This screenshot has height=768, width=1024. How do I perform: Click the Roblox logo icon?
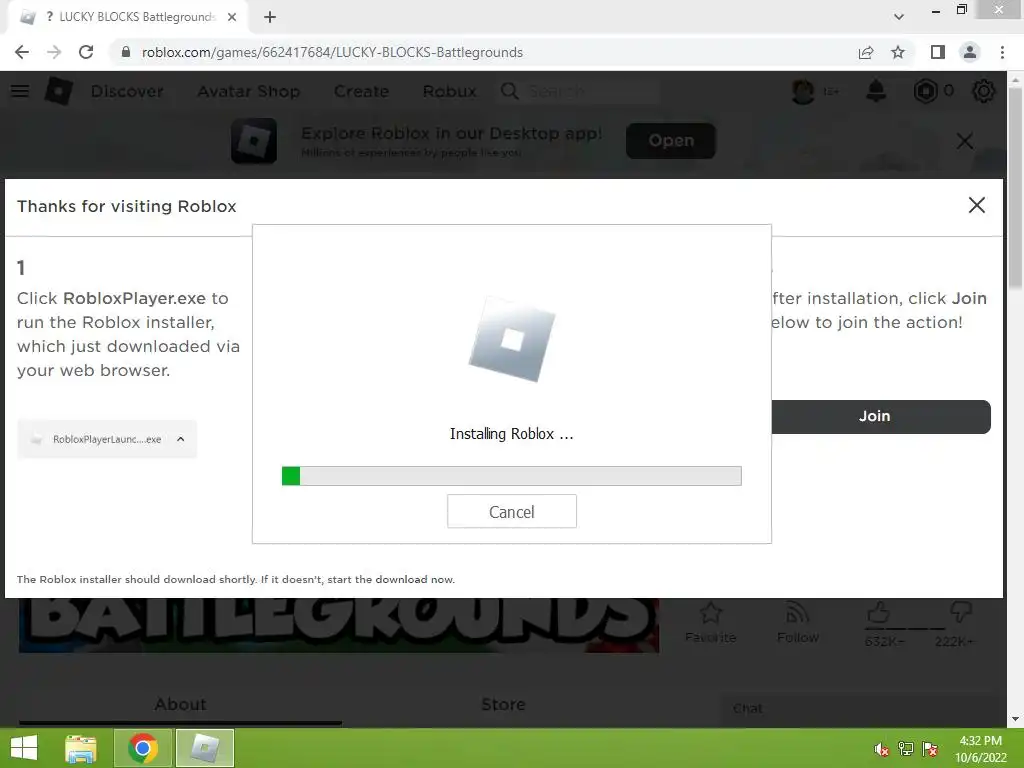coord(58,91)
